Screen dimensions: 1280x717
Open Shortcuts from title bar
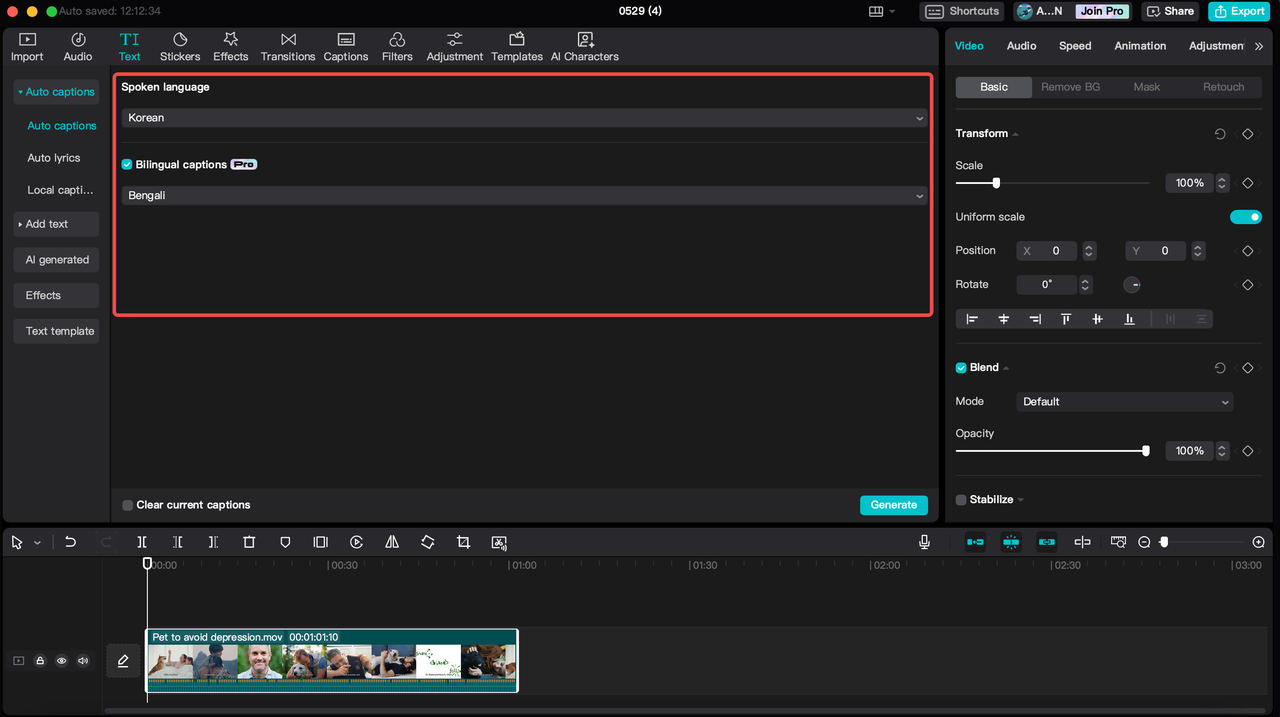pos(962,11)
